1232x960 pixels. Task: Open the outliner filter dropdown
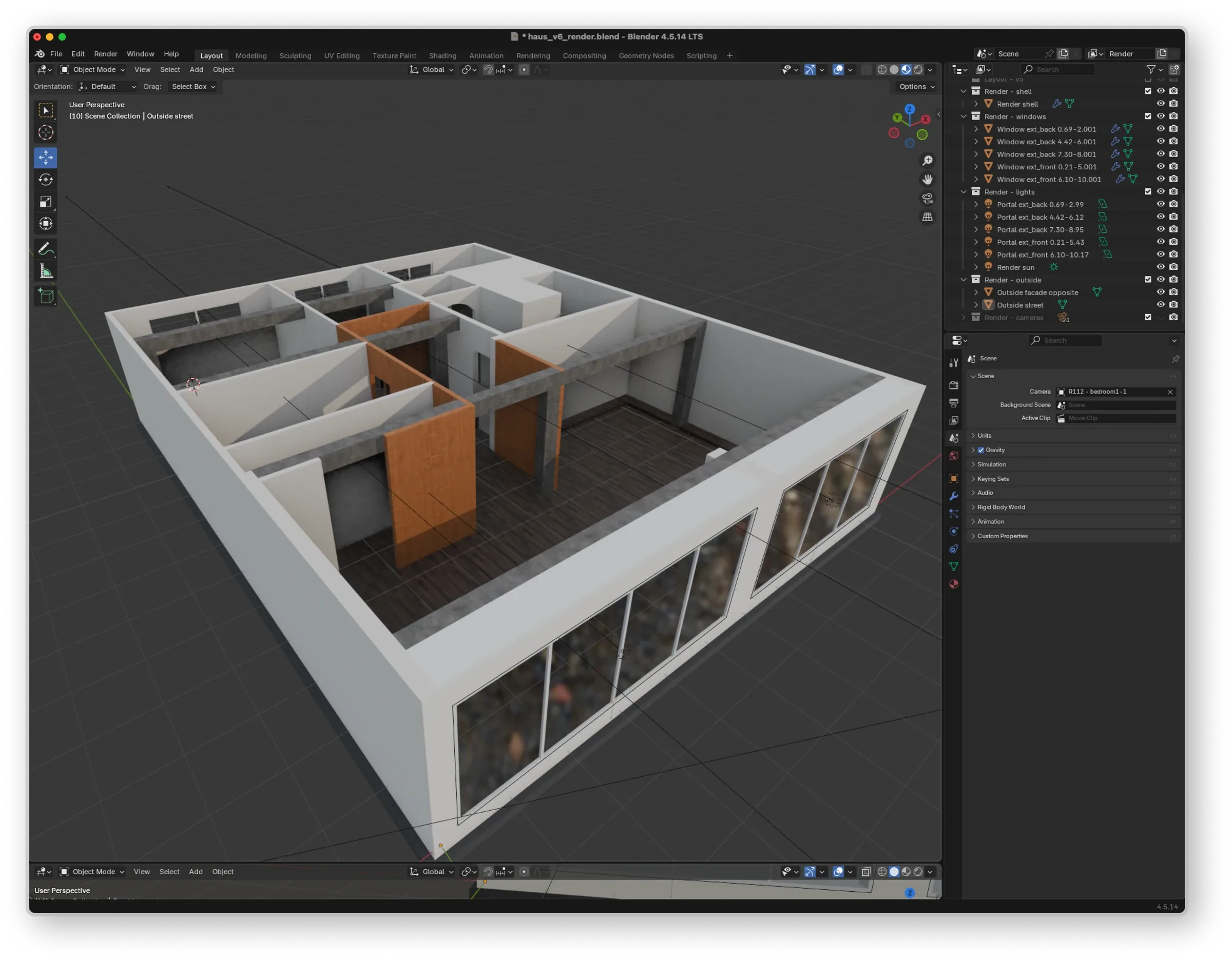pyautogui.click(x=1154, y=69)
